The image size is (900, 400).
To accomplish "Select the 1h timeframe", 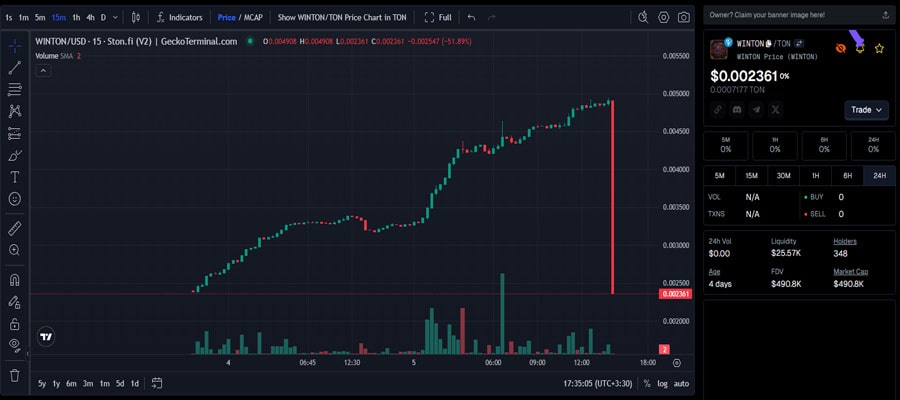I will [76, 17].
